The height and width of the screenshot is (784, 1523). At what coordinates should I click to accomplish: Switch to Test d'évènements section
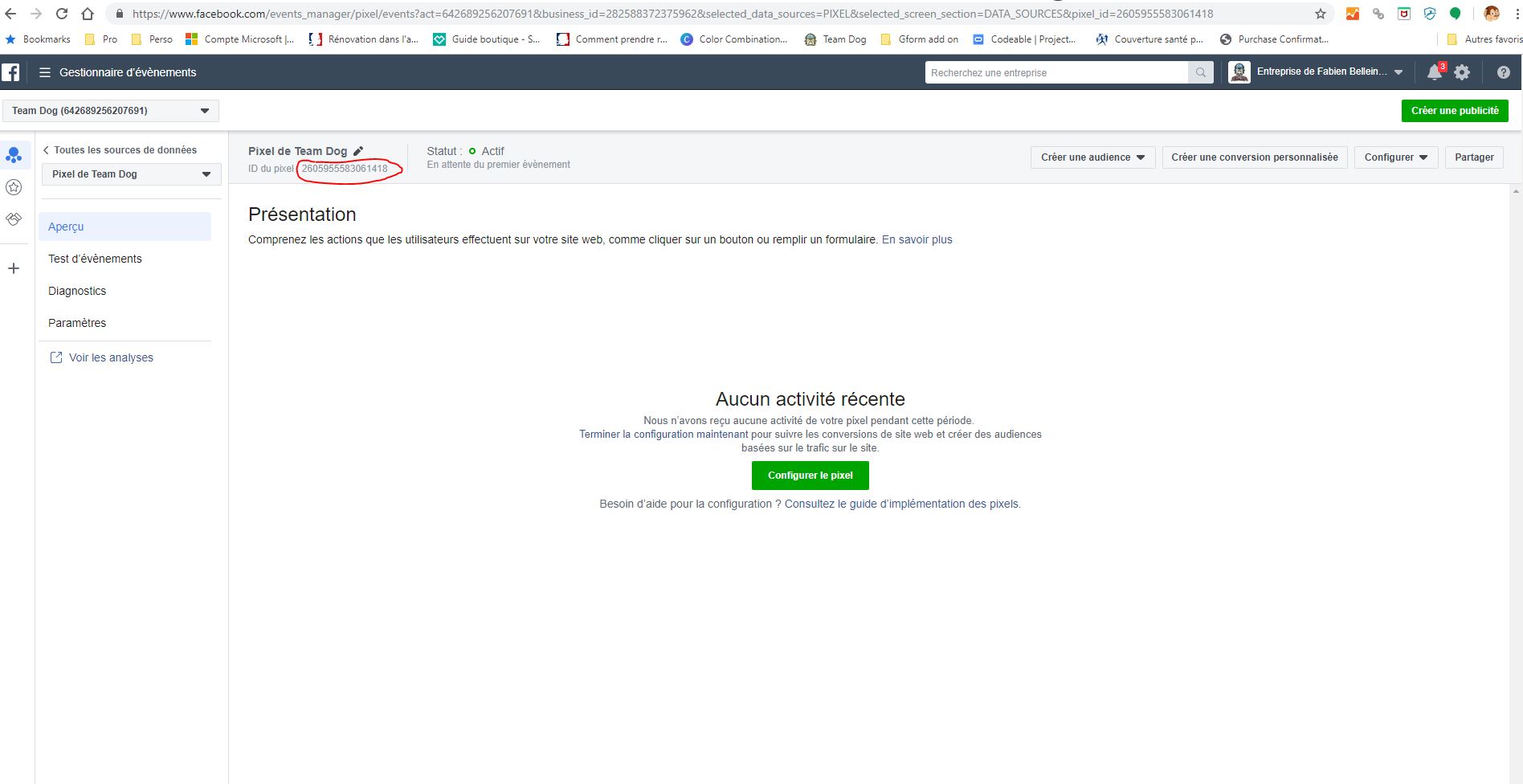point(95,259)
